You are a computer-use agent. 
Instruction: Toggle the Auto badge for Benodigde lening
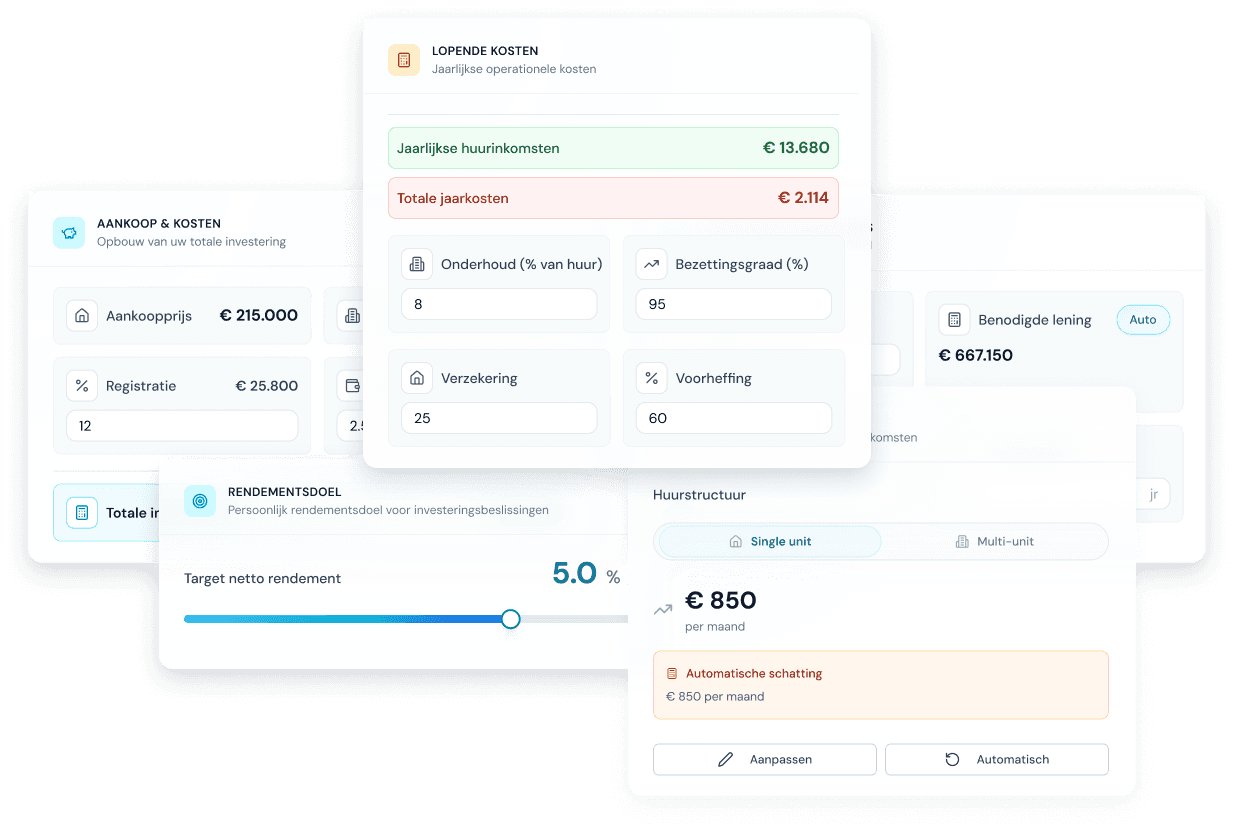1143,320
